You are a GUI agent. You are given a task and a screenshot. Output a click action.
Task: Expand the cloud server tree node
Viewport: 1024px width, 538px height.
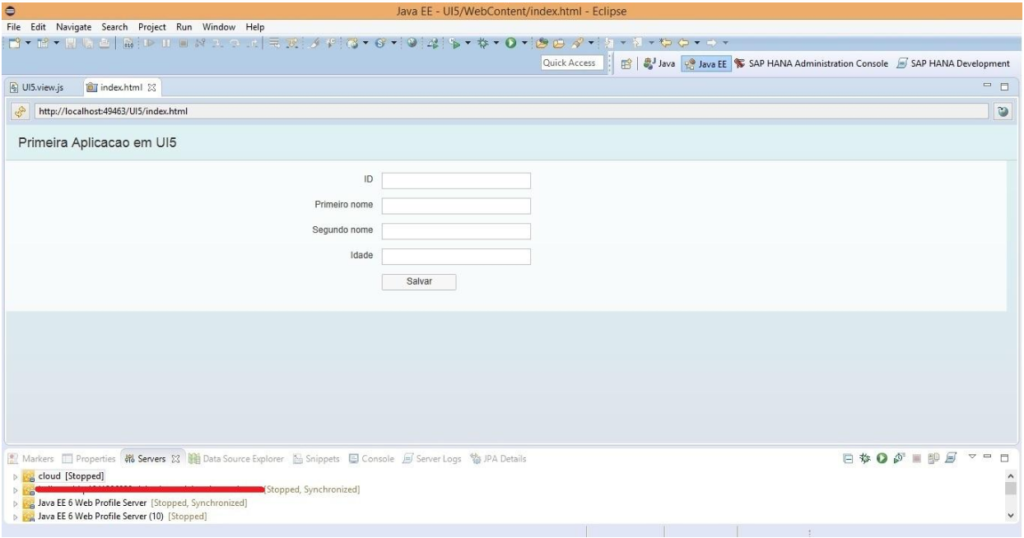click(15, 476)
